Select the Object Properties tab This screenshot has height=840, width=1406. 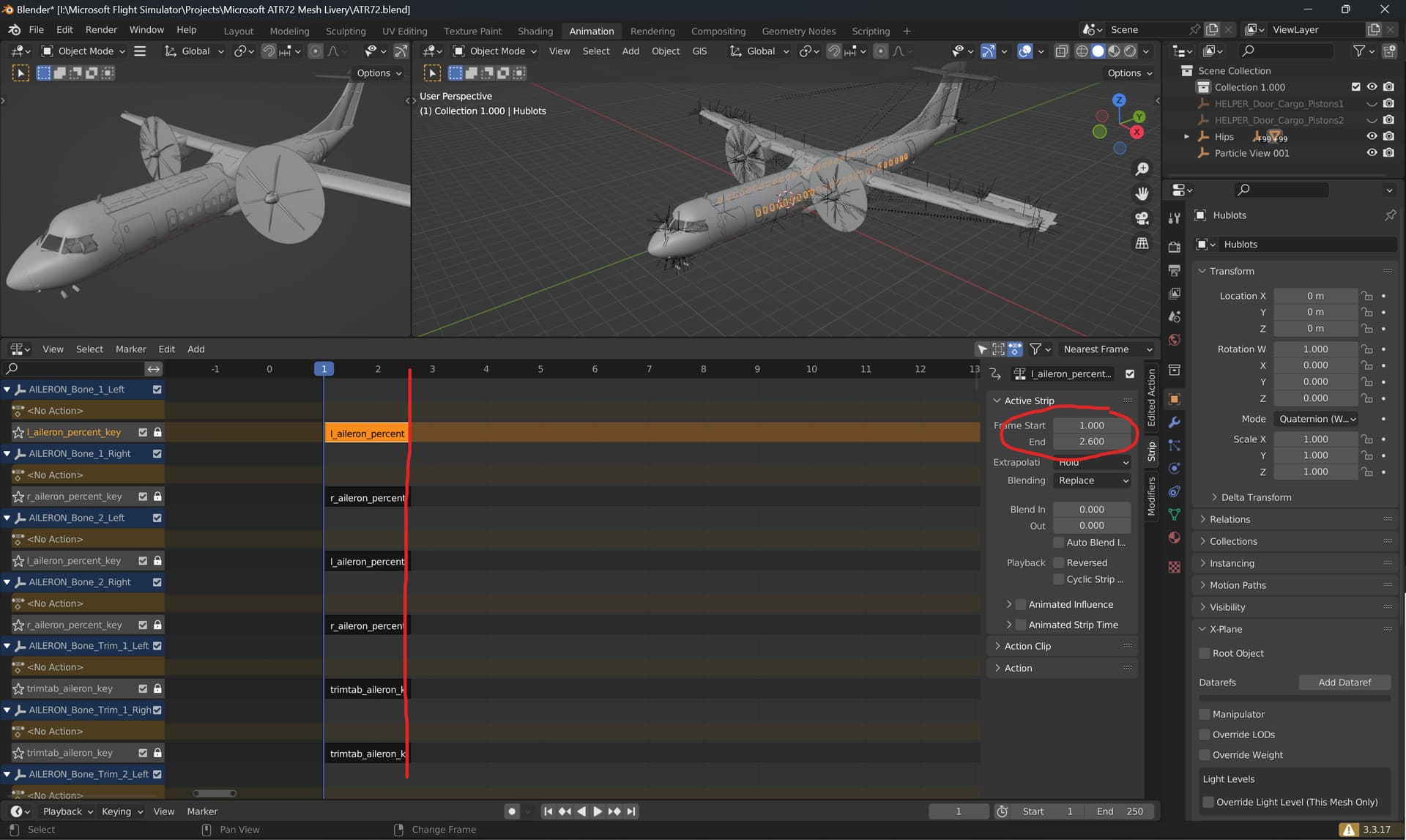click(x=1174, y=399)
